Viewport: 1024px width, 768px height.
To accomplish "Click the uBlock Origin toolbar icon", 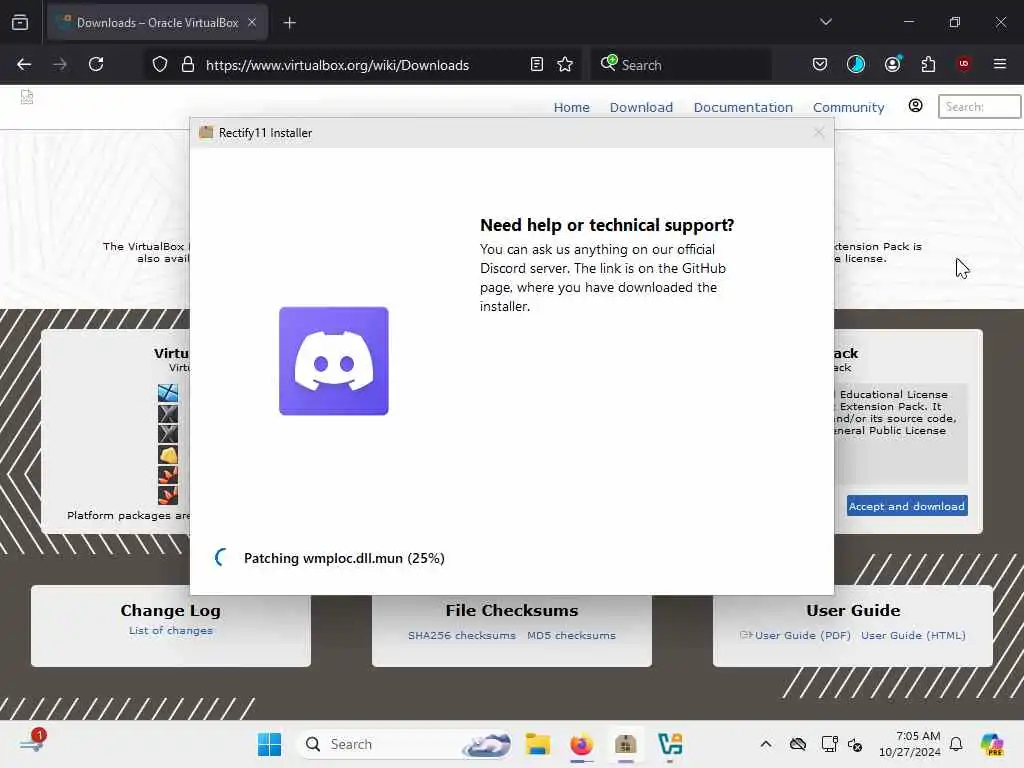I will pyautogui.click(x=964, y=64).
